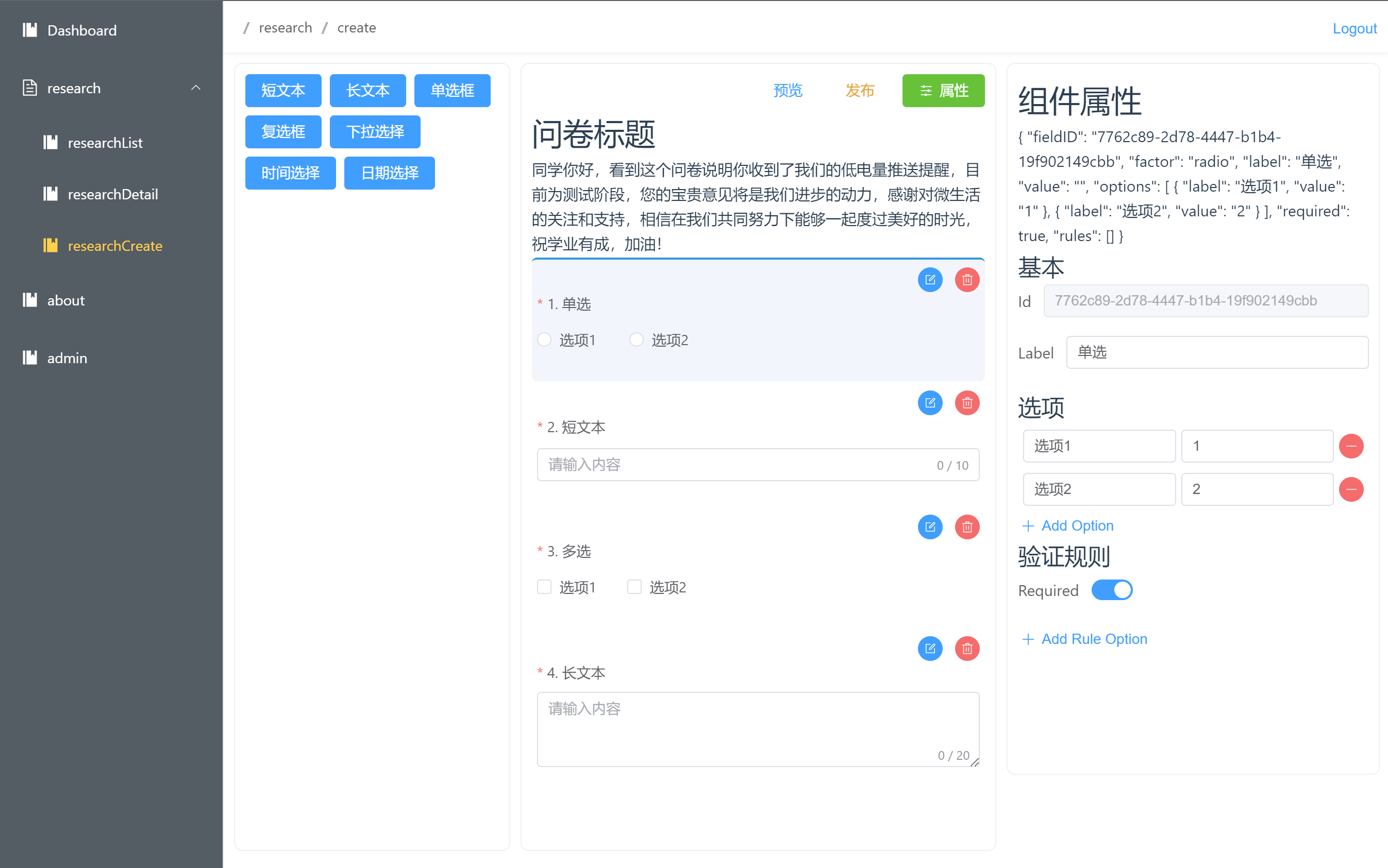Click the 预览 preview link

[x=788, y=90]
